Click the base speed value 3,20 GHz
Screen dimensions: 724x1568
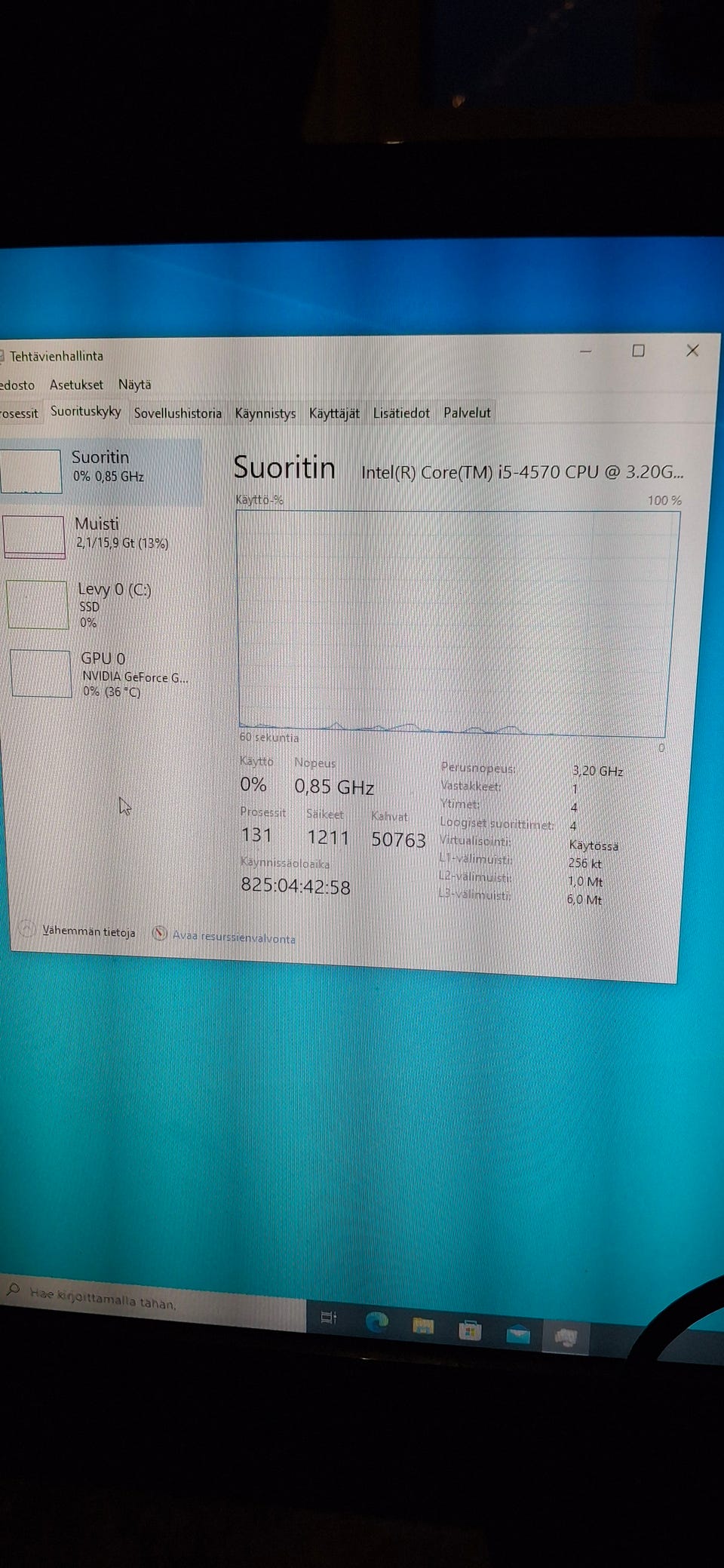[597, 771]
